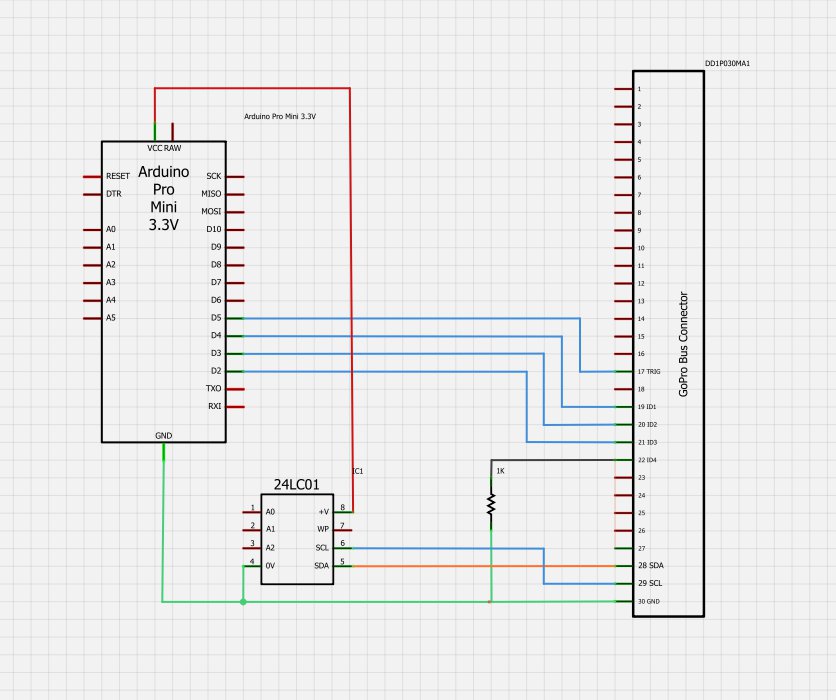This screenshot has height=700, width=836.
Task: Click the orange SDA wire
Action: [x=480, y=566]
